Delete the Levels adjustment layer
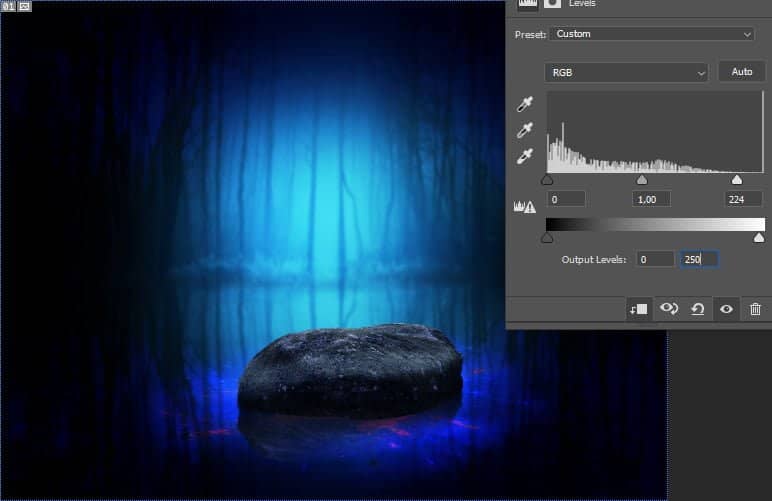772x501 pixels. (755, 310)
